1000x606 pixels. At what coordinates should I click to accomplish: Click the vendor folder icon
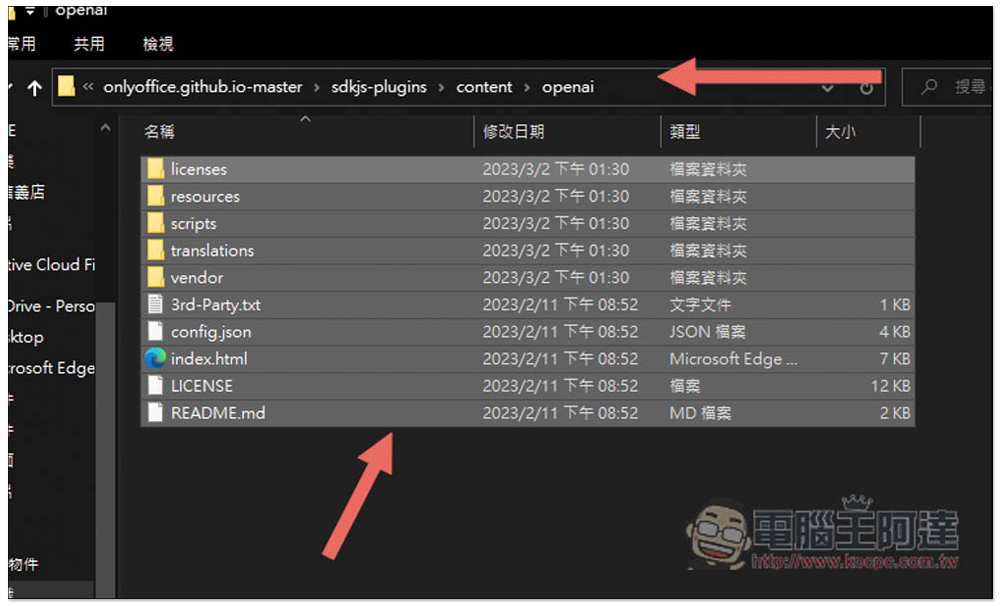[156, 277]
